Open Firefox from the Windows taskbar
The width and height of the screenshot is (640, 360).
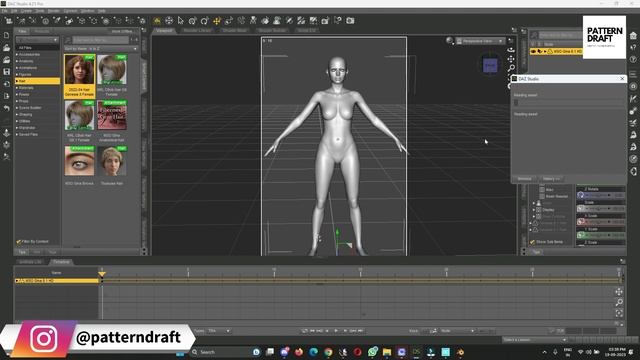click(x=299, y=352)
